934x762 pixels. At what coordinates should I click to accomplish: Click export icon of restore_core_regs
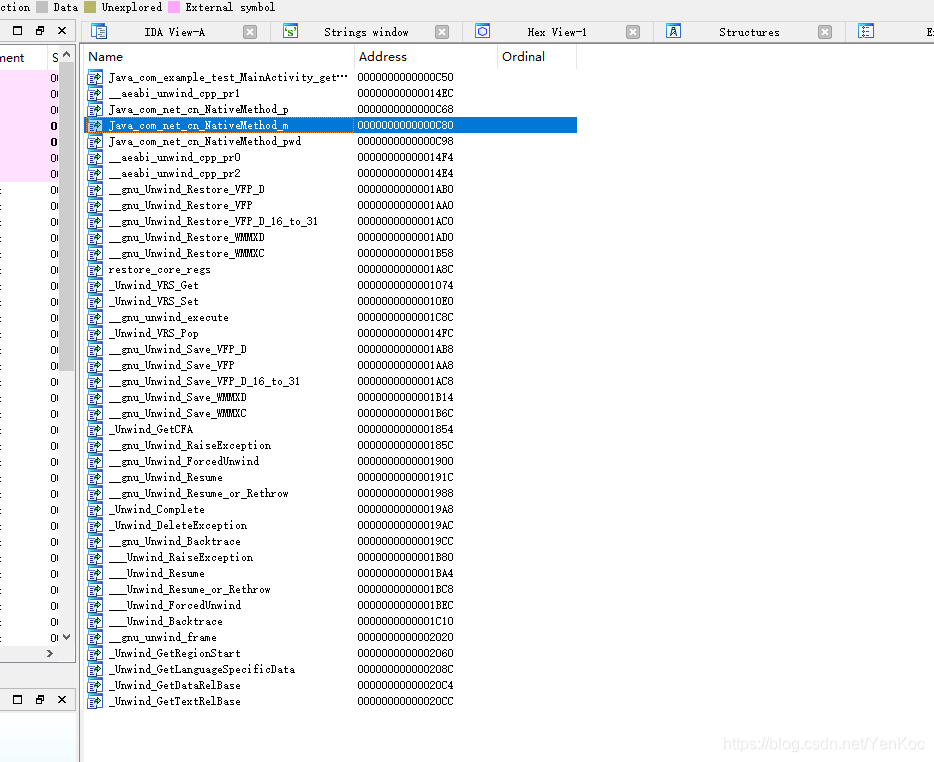[x=95, y=270]
